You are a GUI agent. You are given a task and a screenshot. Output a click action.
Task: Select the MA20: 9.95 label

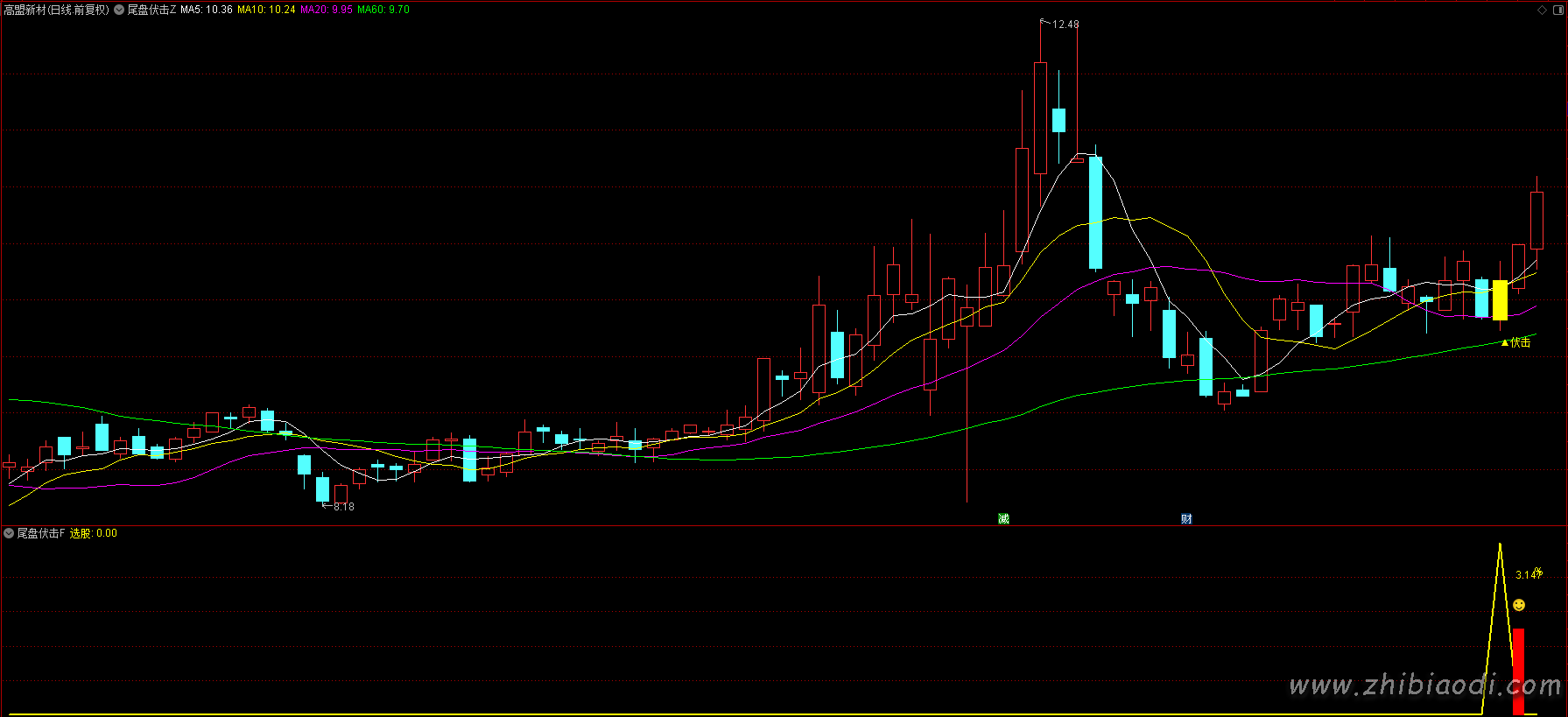[327, 10]
